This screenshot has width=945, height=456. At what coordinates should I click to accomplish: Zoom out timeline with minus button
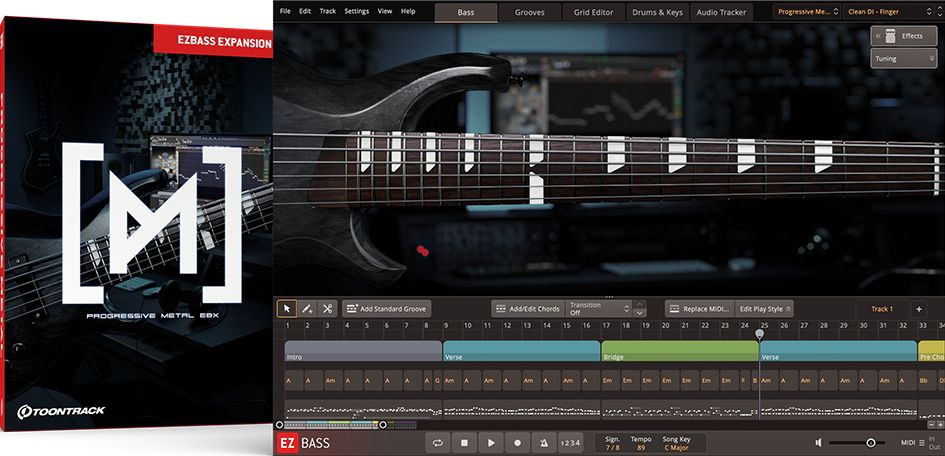(930, 425)
